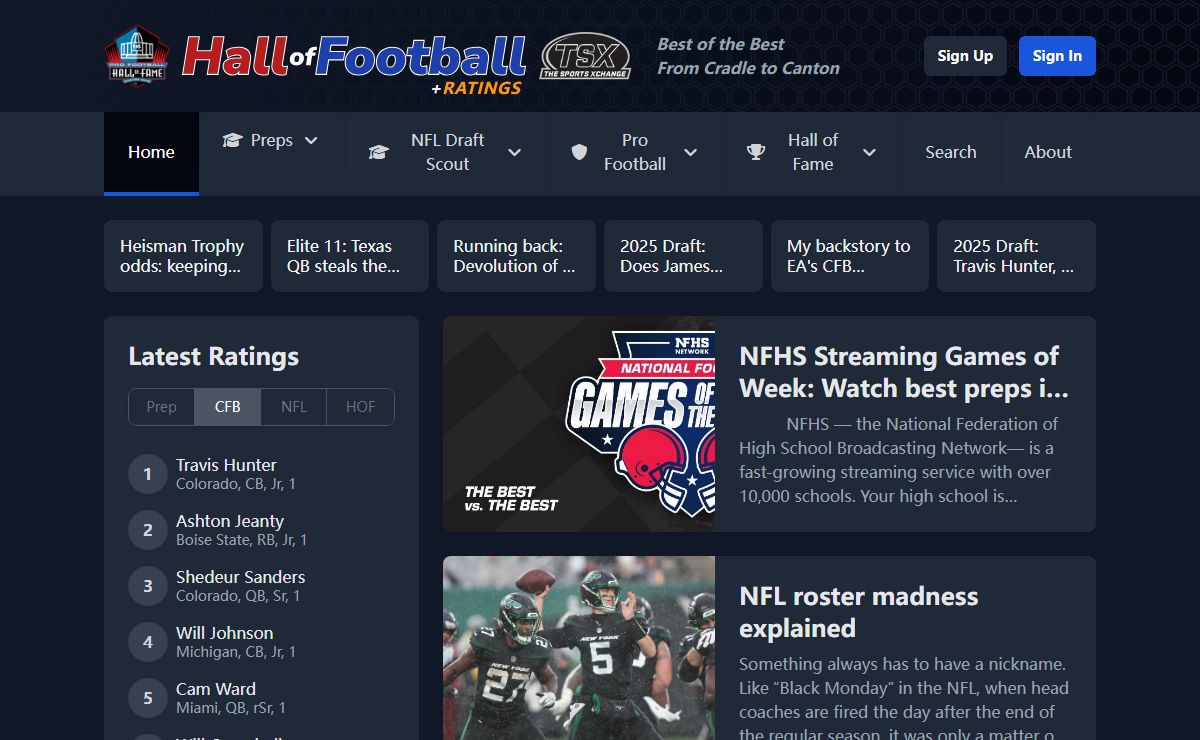
Task: Select the CFB ratings tab
Action: pyautogui.click(x=227, y=407)
